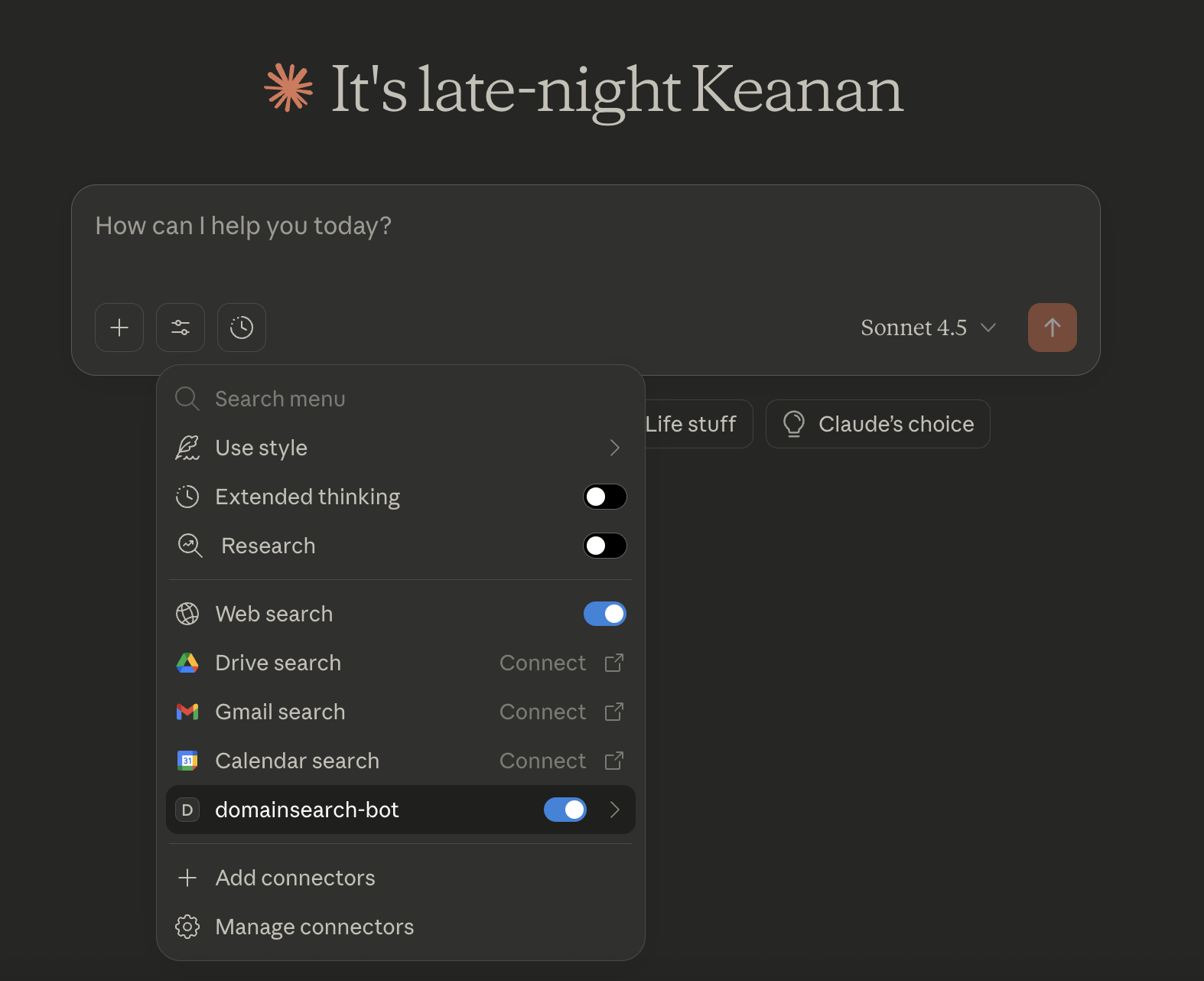The width and height of the screenshot is (1204, 981).
Task: Select the Drive search menu entry
Action: pos(401,663)
